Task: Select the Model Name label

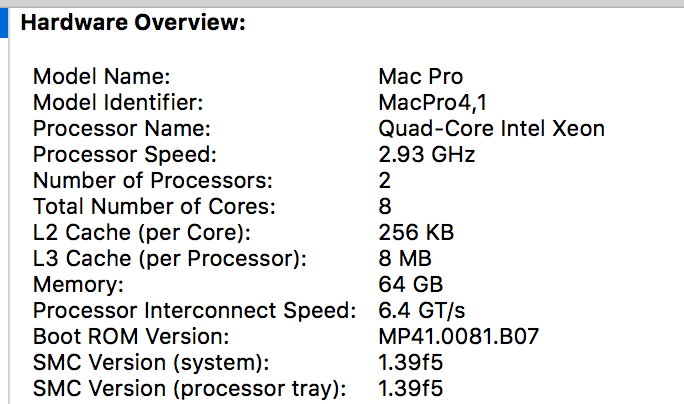Action: click(102, 77)
